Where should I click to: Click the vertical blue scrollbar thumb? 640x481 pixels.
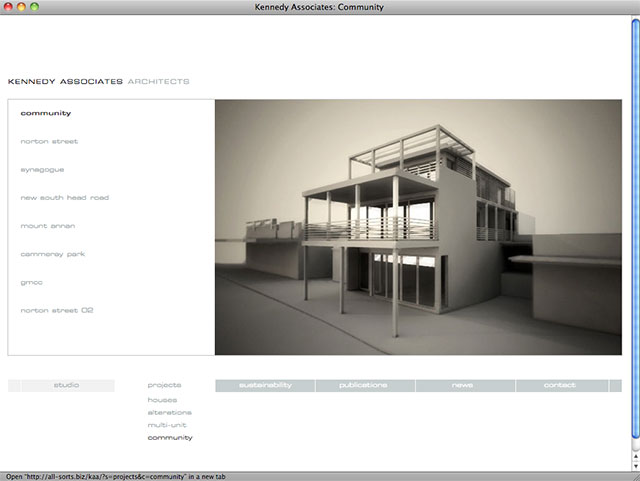coord(636,229)
